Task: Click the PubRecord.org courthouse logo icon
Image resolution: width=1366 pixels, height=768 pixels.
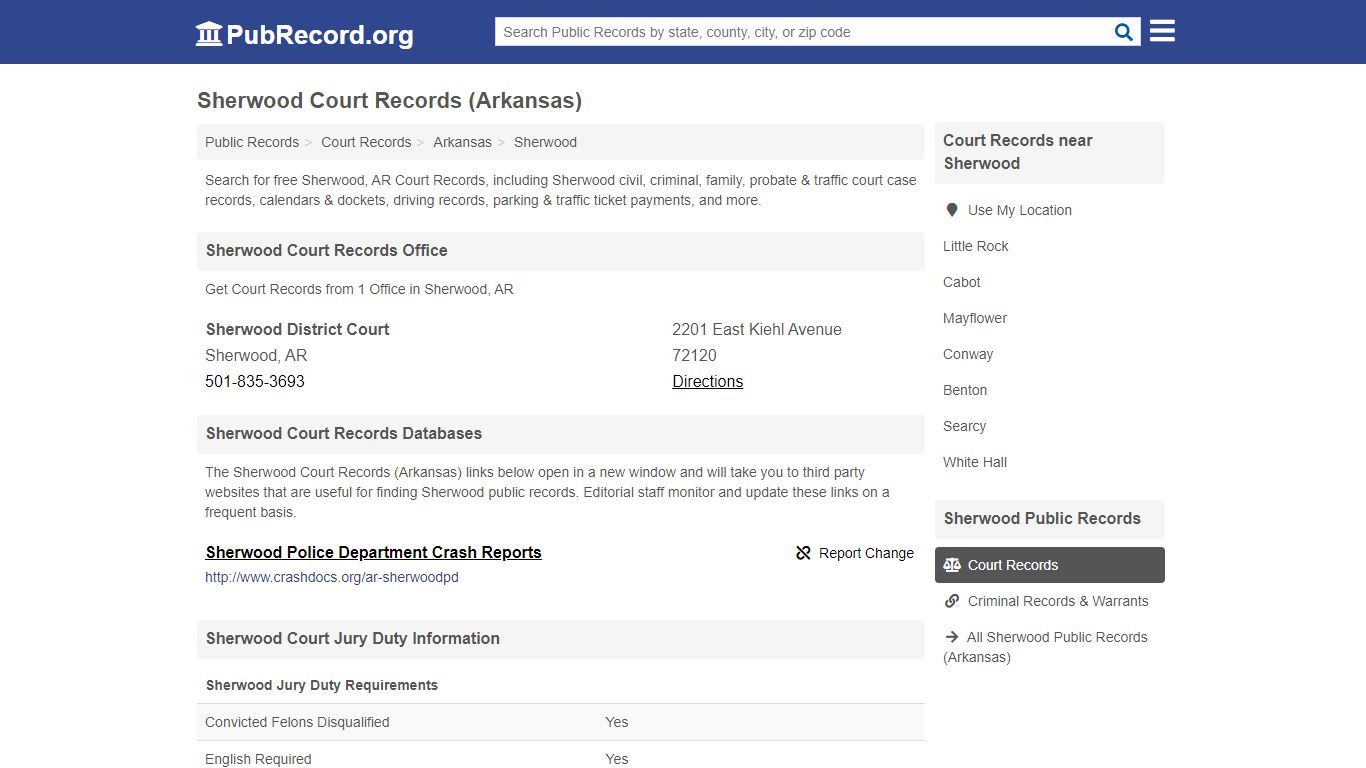Action: (x=209, y=34)
